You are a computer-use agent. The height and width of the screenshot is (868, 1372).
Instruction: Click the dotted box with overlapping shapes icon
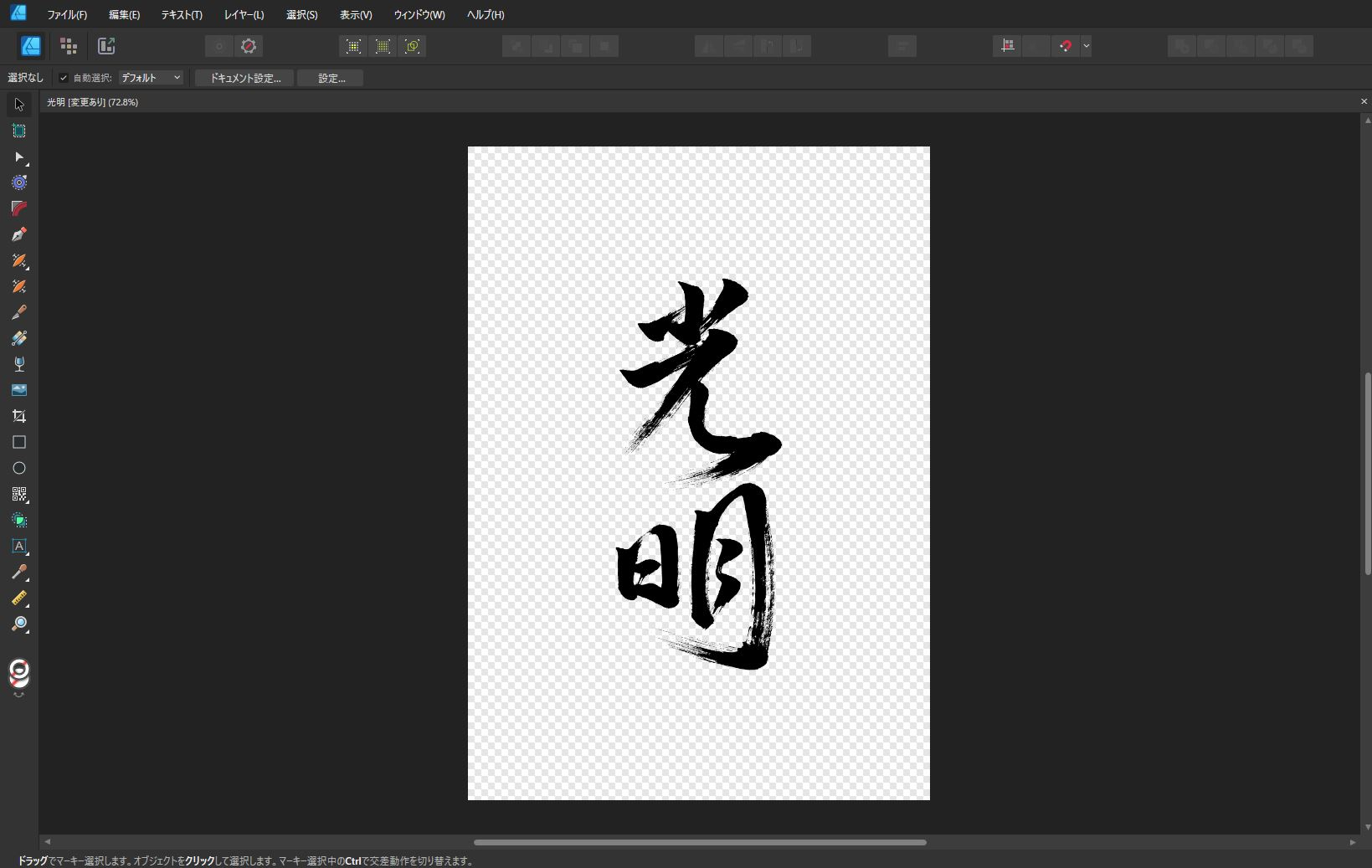pyautogui.click(x=413, y=46)
